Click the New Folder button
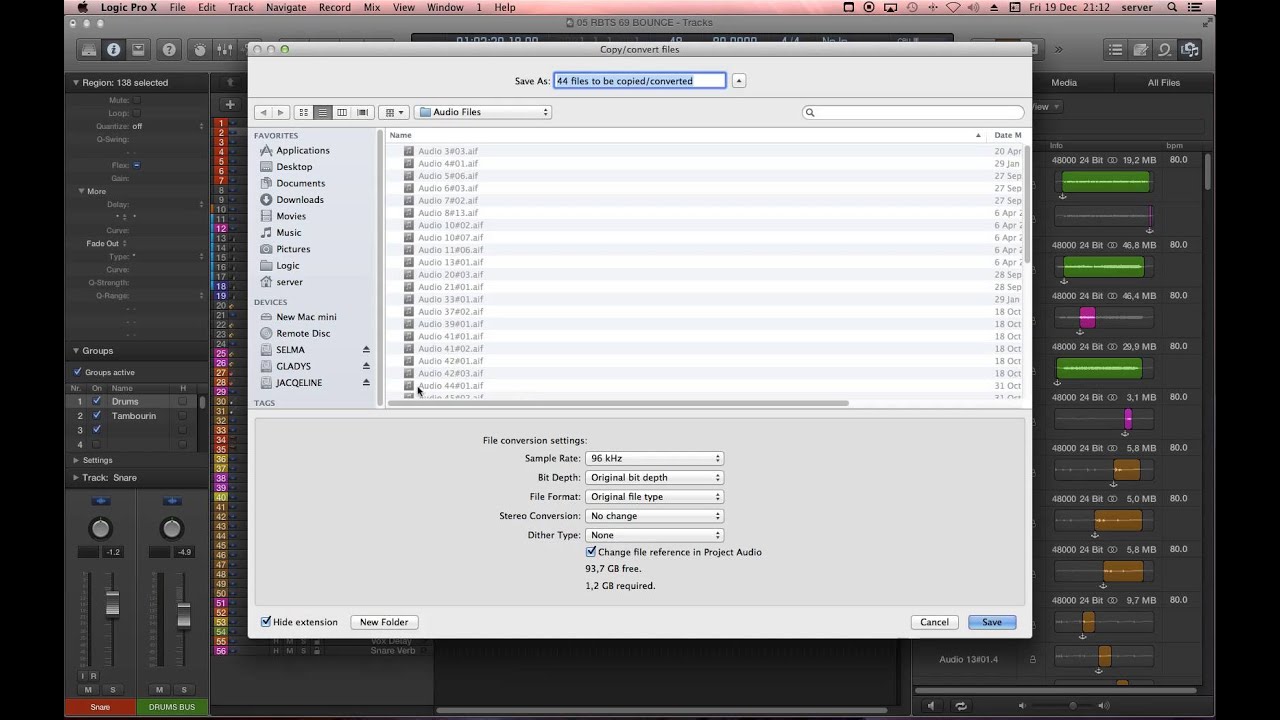Image resolution: width=1280 pixels, height=720 pixels. [x=384, y=622]
